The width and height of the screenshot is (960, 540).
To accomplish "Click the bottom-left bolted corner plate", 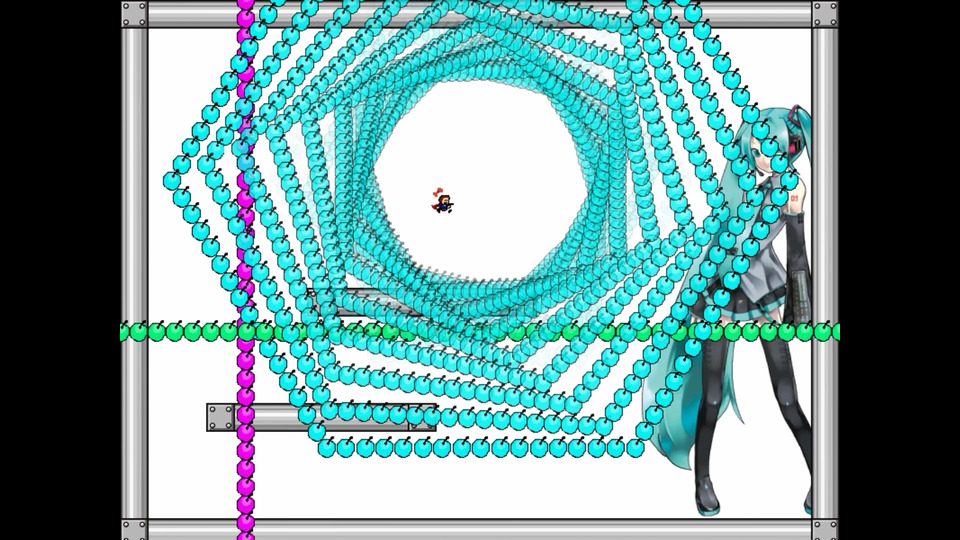I will pyautogui.click(x=134, y=530).
